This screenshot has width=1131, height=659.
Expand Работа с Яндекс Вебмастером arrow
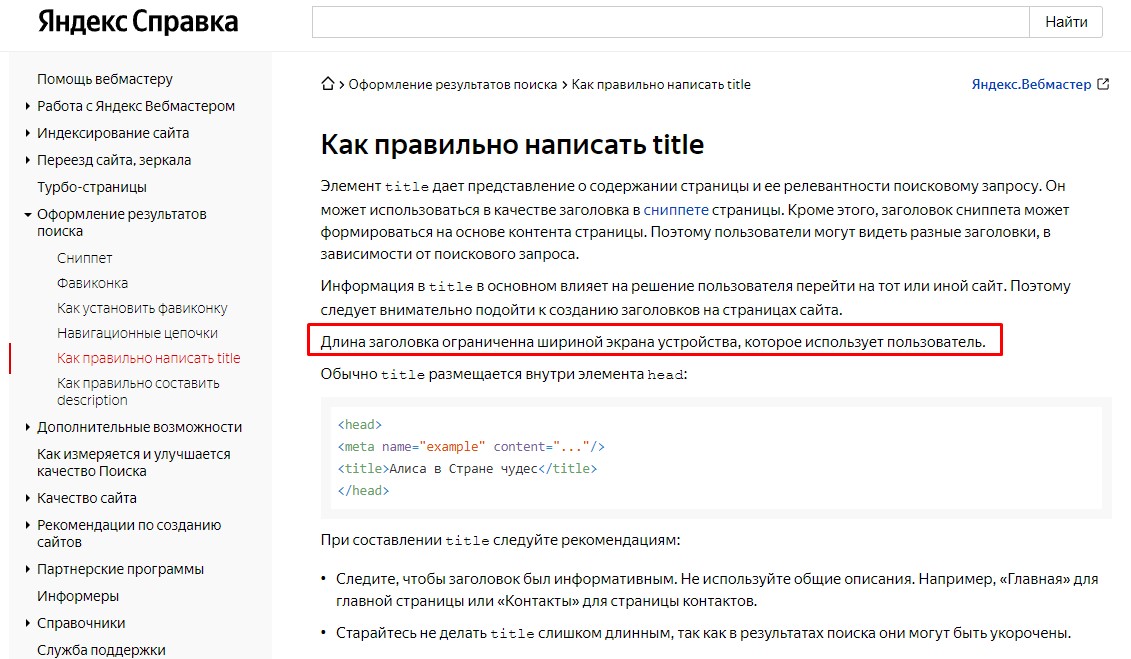(x=27, y=106)
